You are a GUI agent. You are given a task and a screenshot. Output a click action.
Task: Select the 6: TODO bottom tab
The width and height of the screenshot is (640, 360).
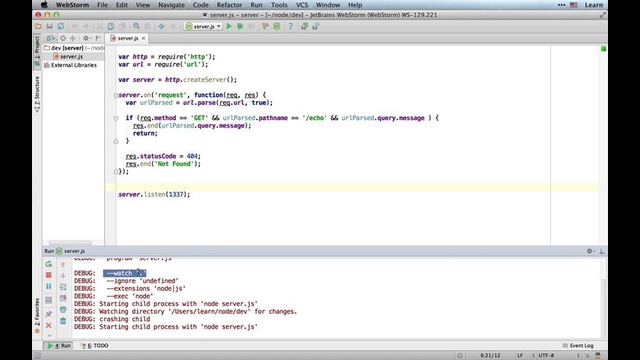[x=95, y=345]
